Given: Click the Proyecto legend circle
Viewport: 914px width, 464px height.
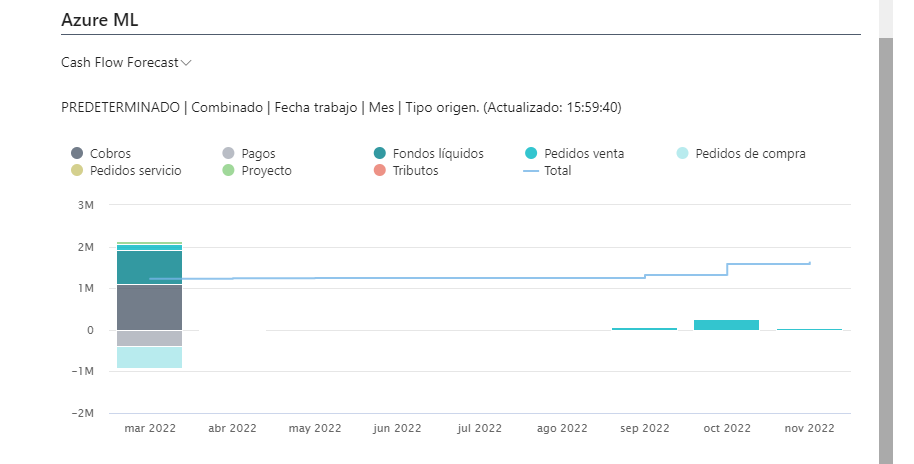Looking at the screenshot, I should 229,171.
